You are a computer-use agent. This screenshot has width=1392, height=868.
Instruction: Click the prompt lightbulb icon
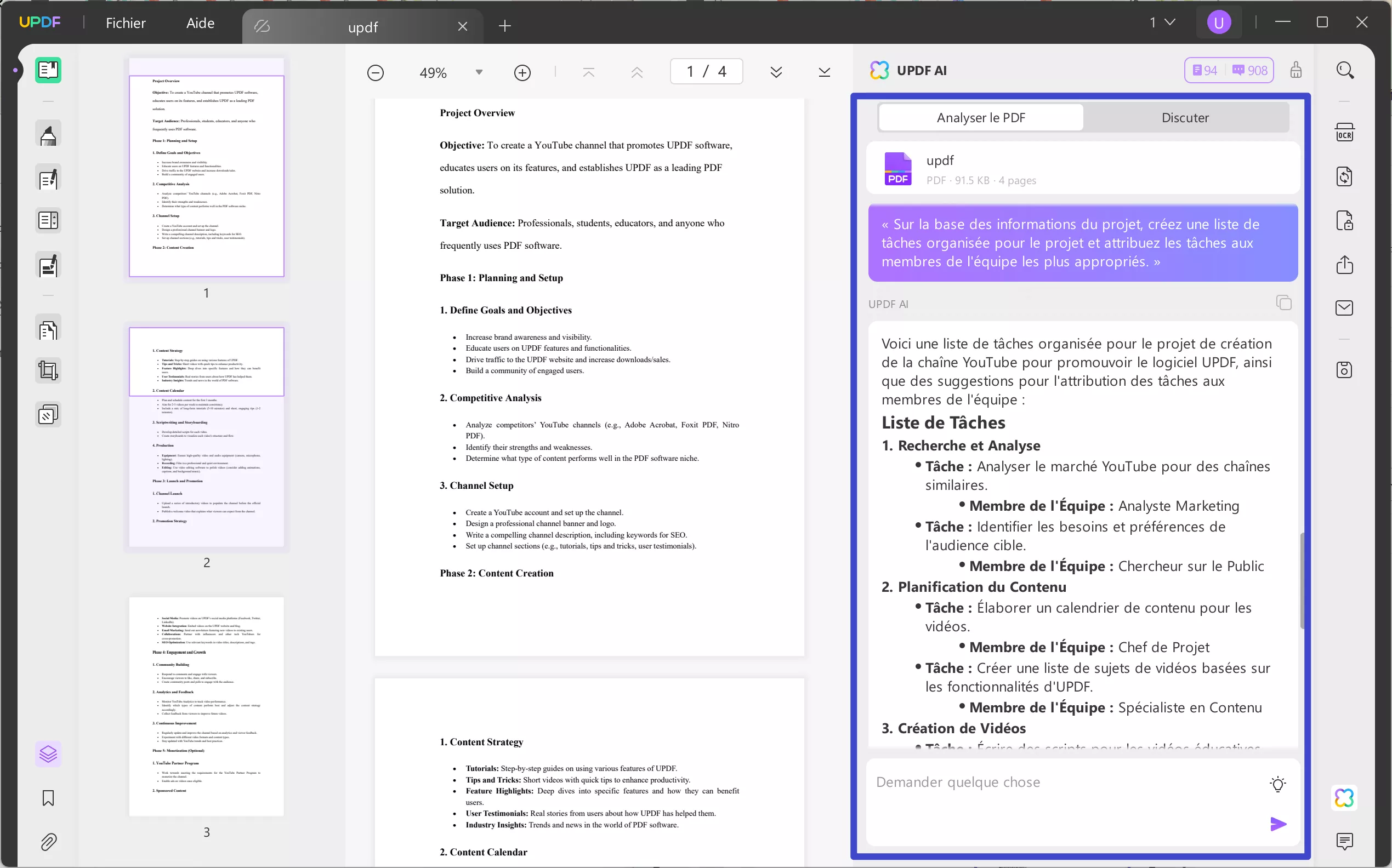(1278, 784)
